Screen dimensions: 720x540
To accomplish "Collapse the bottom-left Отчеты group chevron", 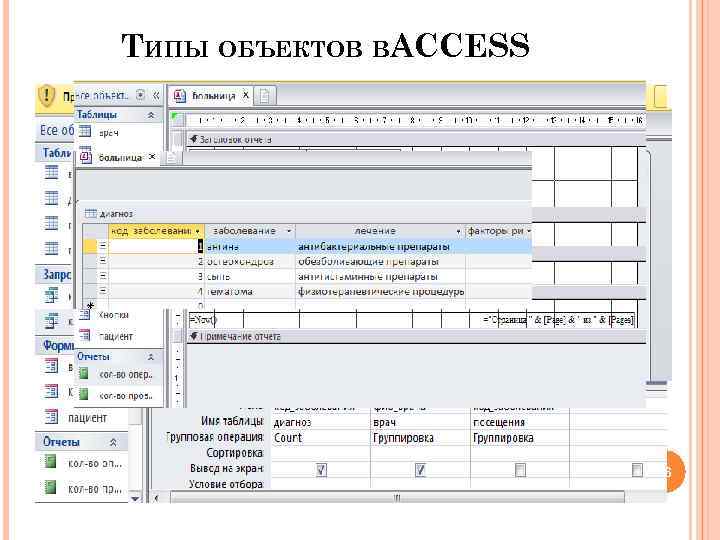I will point(113,442).
